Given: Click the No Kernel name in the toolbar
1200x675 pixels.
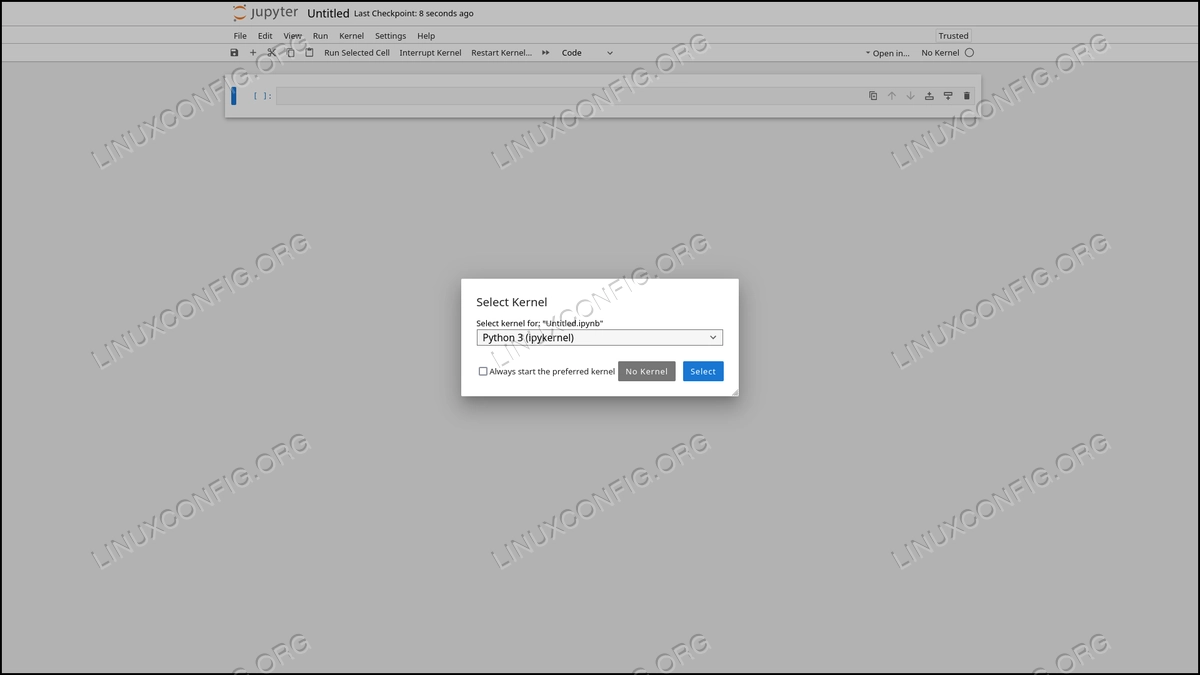Looking at the screenshot, I should (x=940, y=53).
